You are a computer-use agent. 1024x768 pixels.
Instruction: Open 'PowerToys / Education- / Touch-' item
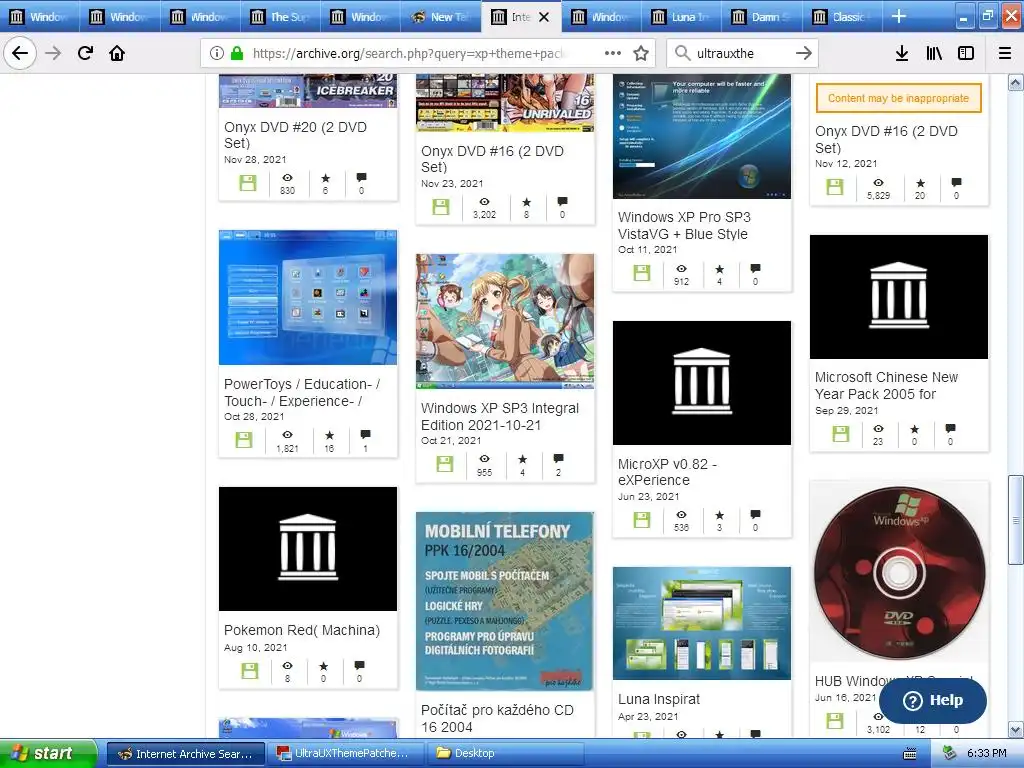302,392
